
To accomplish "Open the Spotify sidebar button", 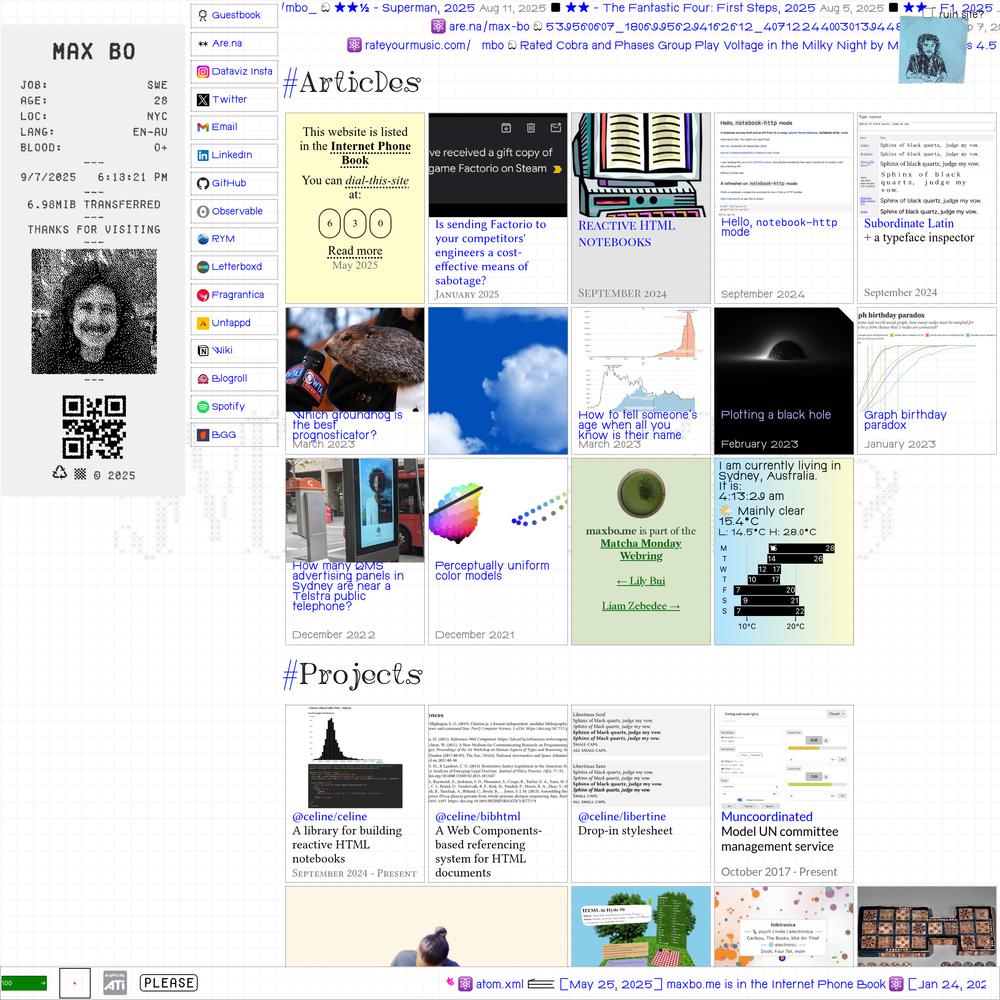I will pos(234,406).
